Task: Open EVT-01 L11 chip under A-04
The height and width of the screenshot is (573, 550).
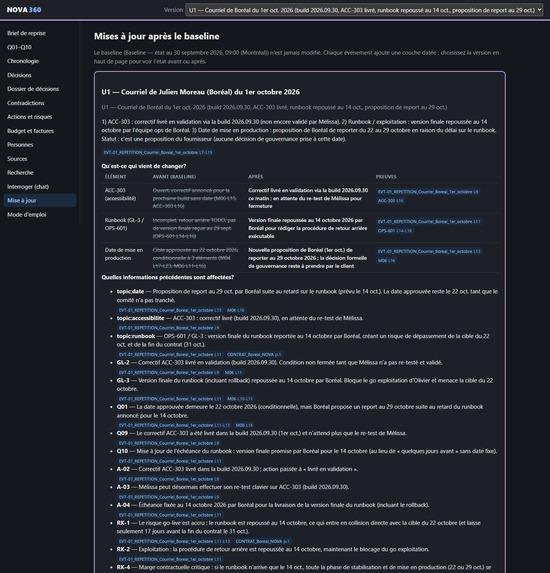Action: pos(170,515)
